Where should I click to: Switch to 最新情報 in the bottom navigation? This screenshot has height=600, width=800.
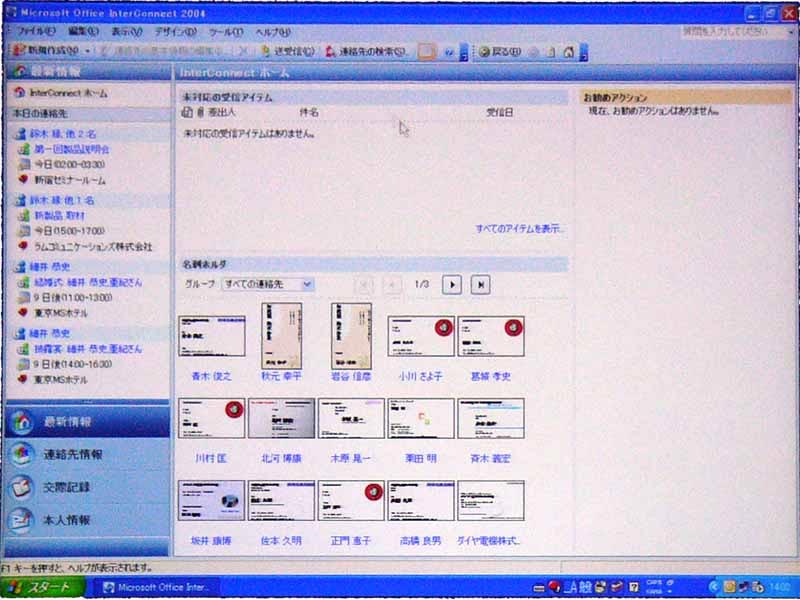tap(87, 422)
